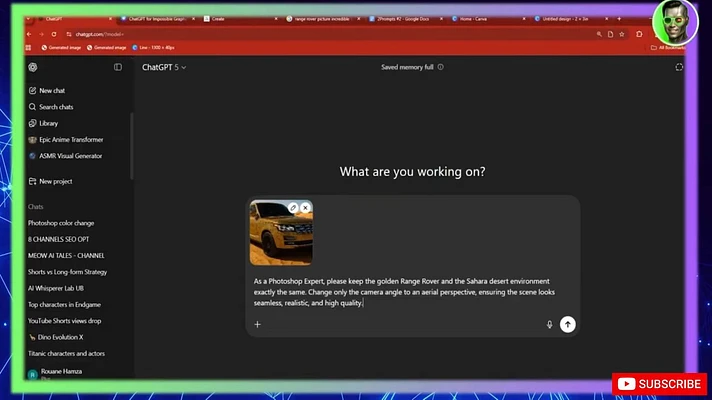Open the chat "YouTube Shorts views drop"

click(x=64, y=321)
